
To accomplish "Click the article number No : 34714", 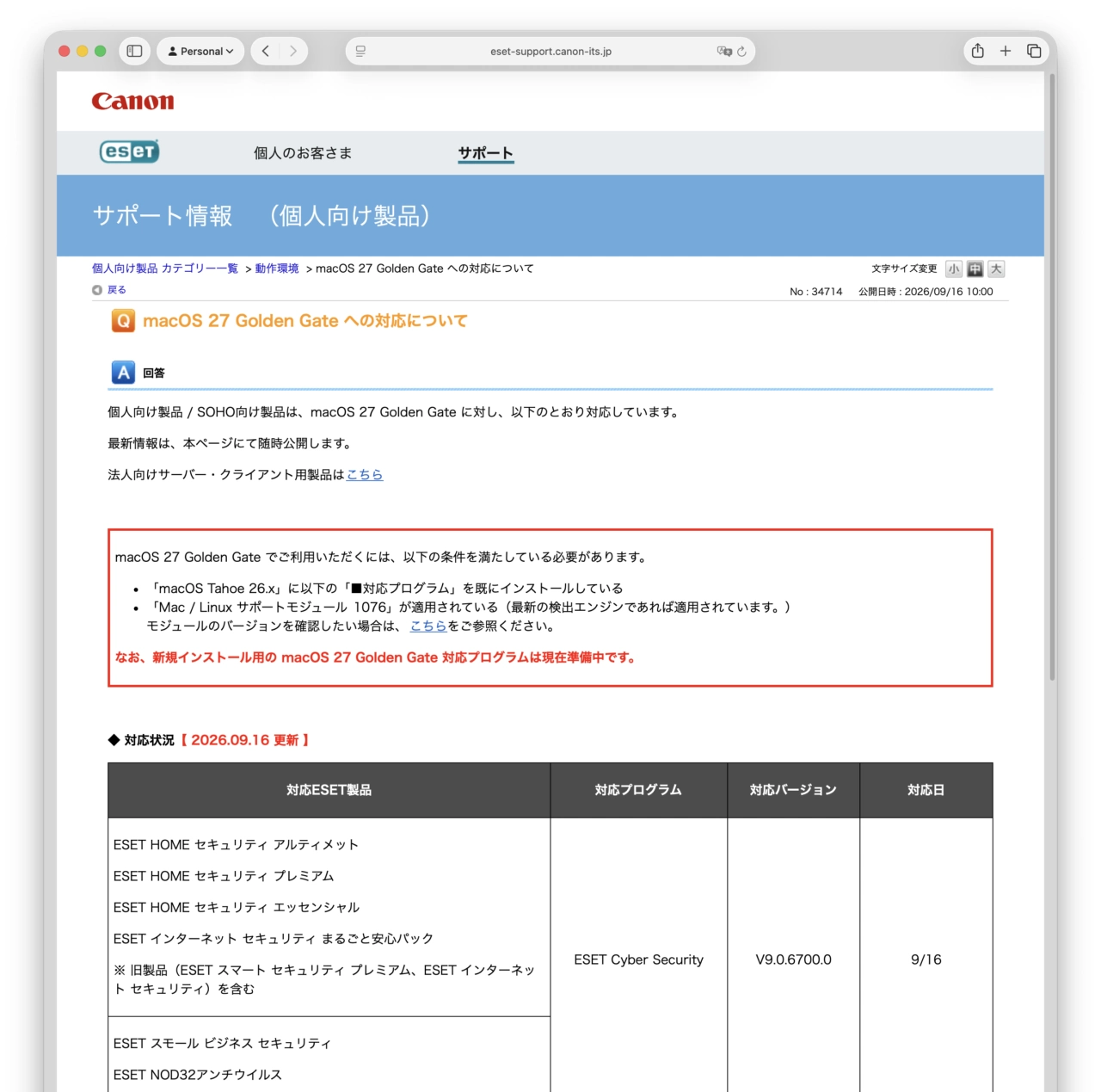I will [816, 292].
